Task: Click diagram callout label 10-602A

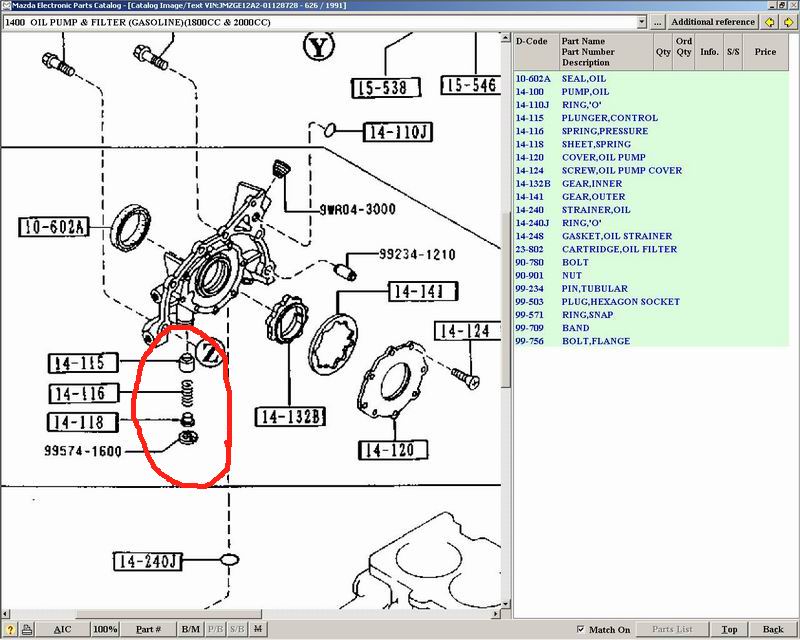Action: coord(54,227)
